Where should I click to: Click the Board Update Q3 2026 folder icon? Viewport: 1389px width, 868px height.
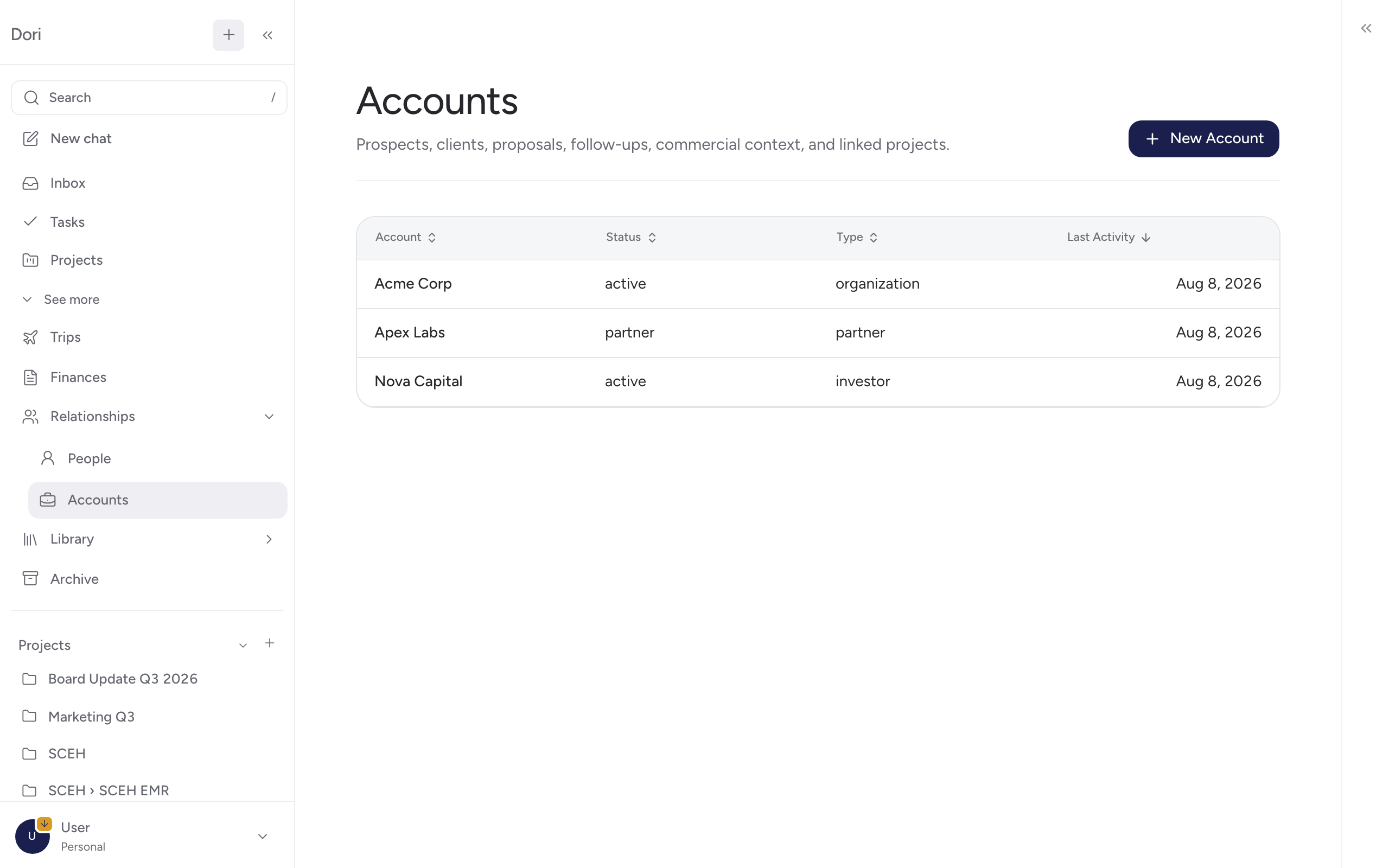(29, 679)
